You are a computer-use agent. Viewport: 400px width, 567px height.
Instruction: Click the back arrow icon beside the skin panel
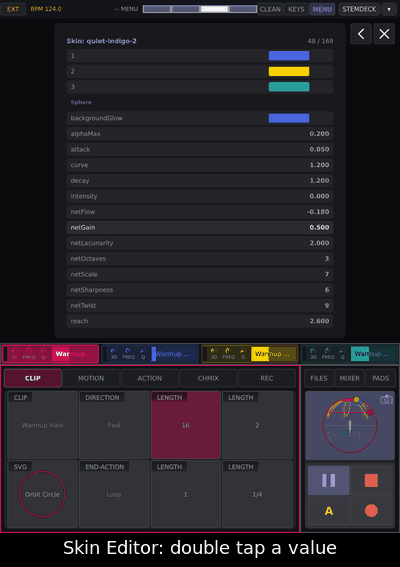(361, 34)
